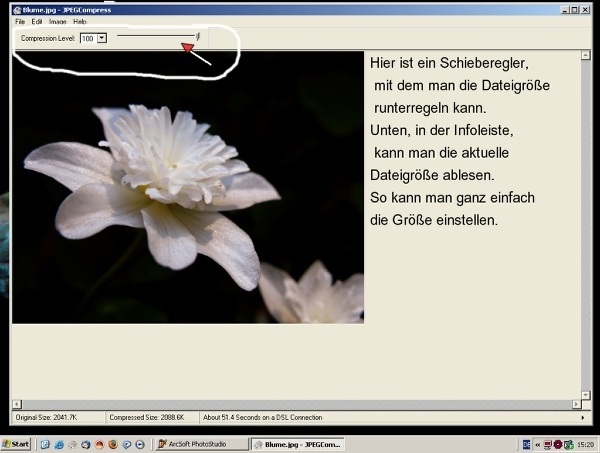This screenshot has height=453, width=600.
Task: Click the system clock showing 15:20
Action: click(x=585, y=444)
